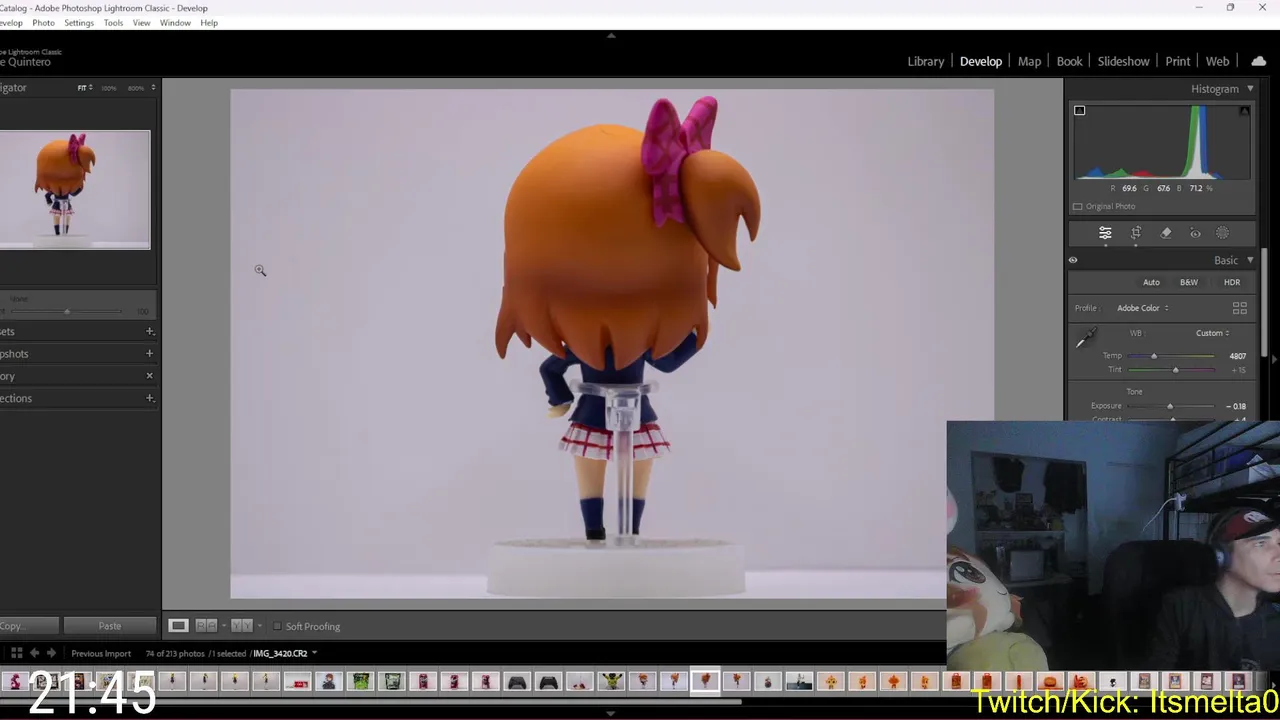Image resolution: width=1280 pixels, height=720 pixels.
Task: Hide the bottom filmstrip panel arrow
Action: point(611,714)
